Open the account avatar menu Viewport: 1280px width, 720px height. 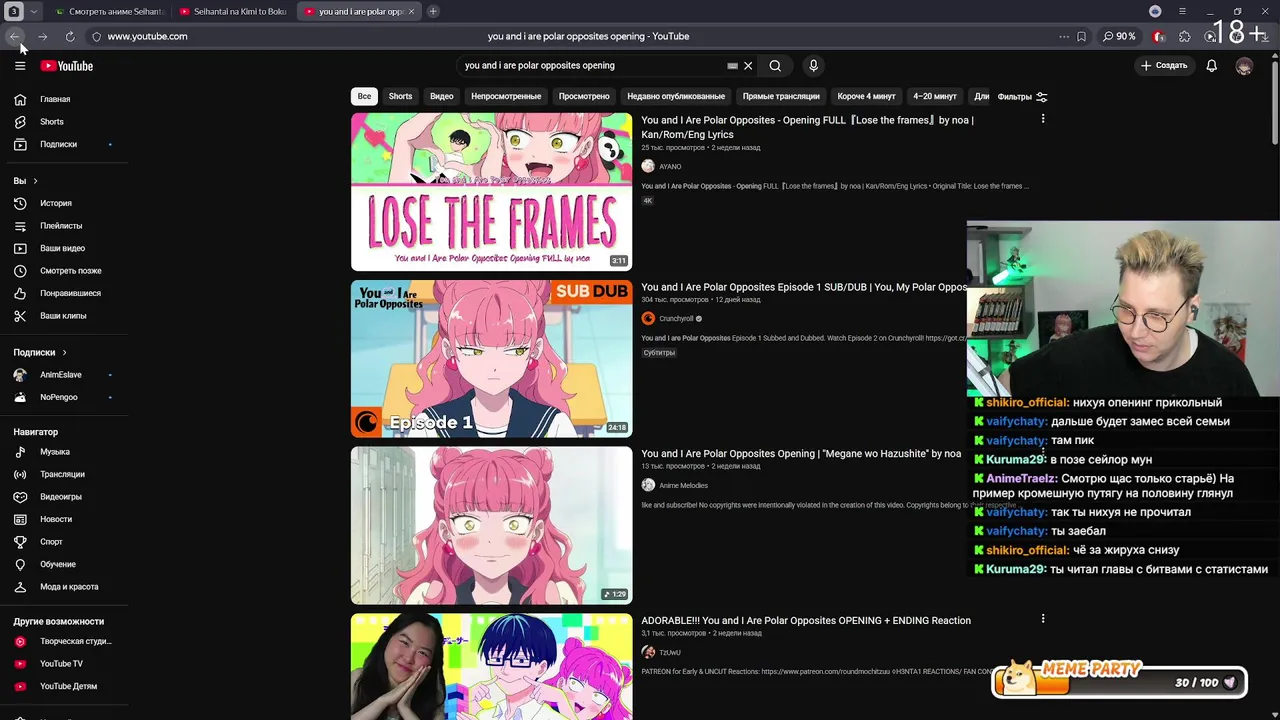pyautogui.click(x=1244, y=66)
